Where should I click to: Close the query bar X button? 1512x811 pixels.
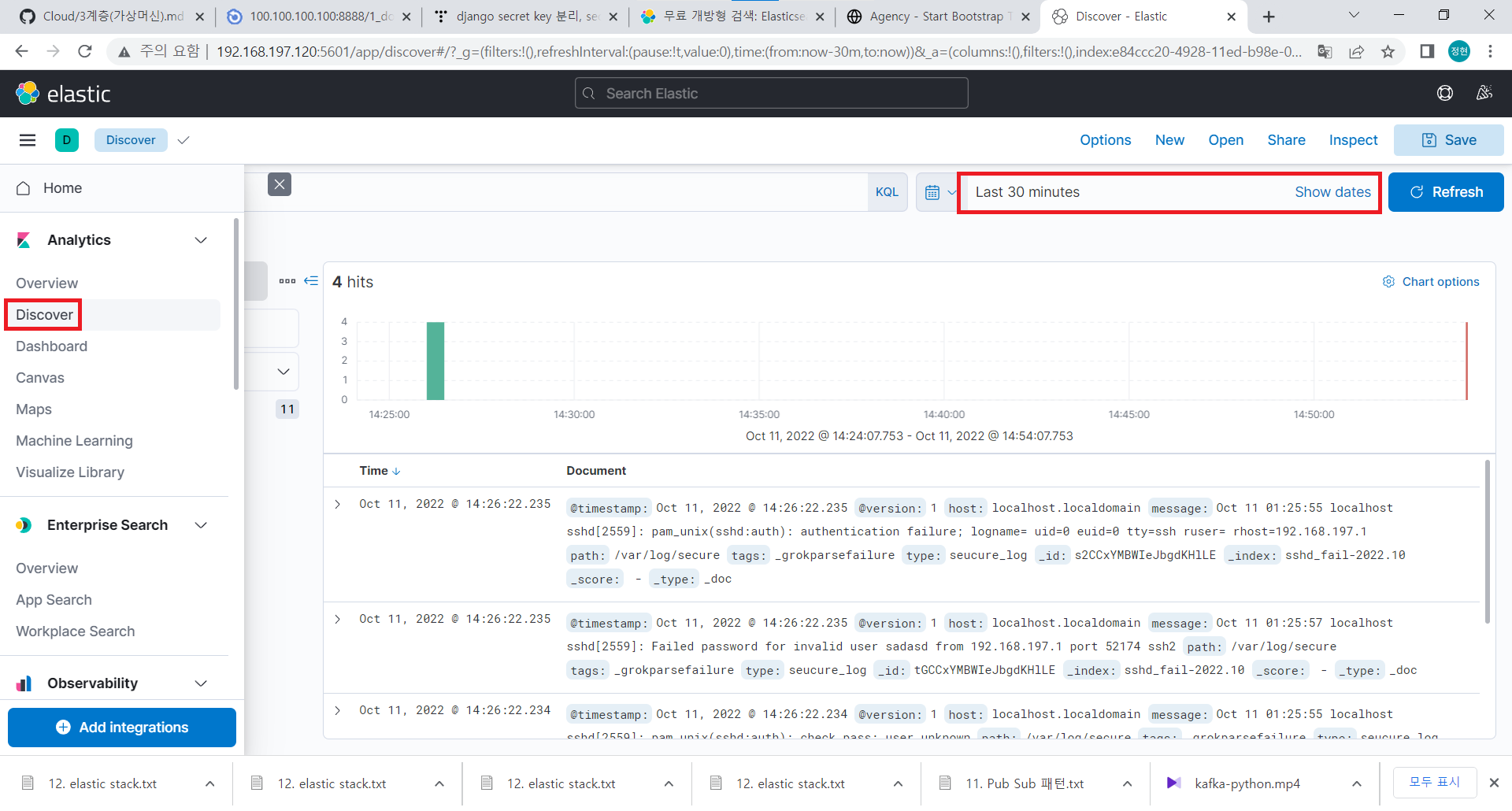click(280, 184)
